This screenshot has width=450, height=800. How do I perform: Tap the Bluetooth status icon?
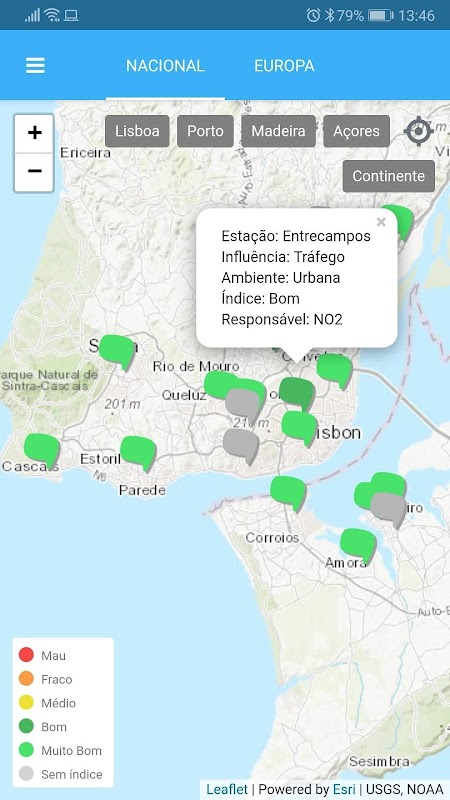pyautogui.click(x=330, y=15)
